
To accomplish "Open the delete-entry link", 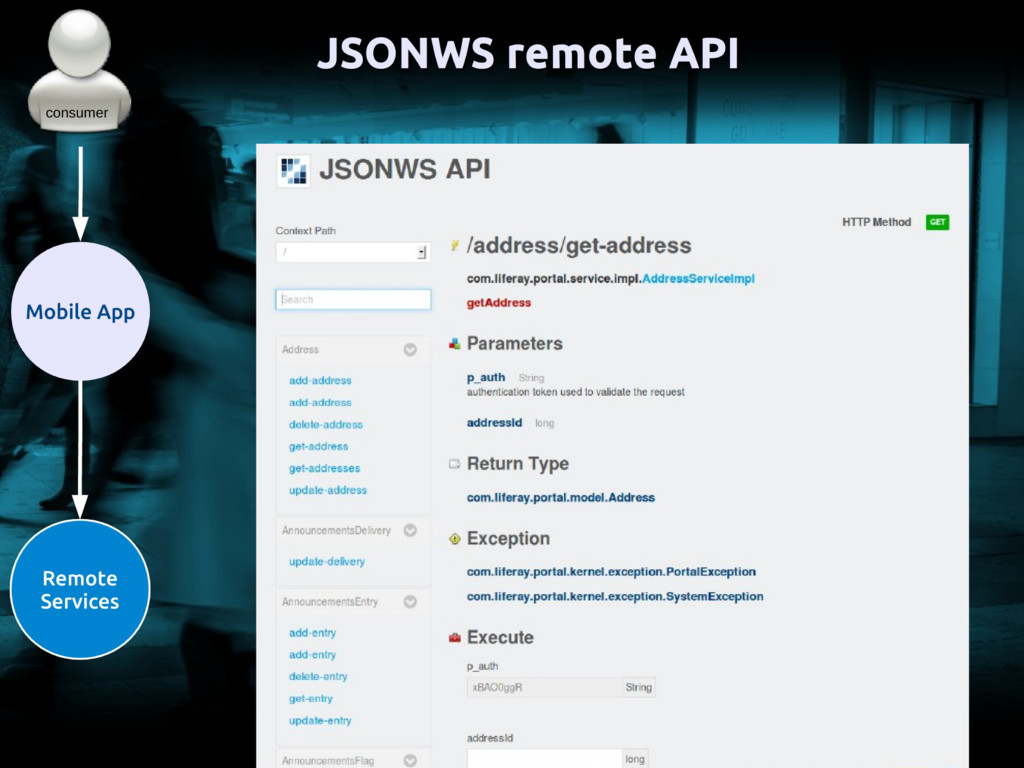I will point(318,677).
